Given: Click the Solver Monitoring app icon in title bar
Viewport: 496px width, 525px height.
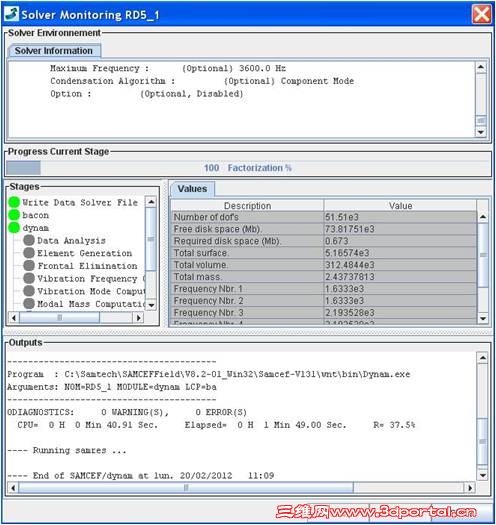Looking at the screenshot, I should pos(11,14).
